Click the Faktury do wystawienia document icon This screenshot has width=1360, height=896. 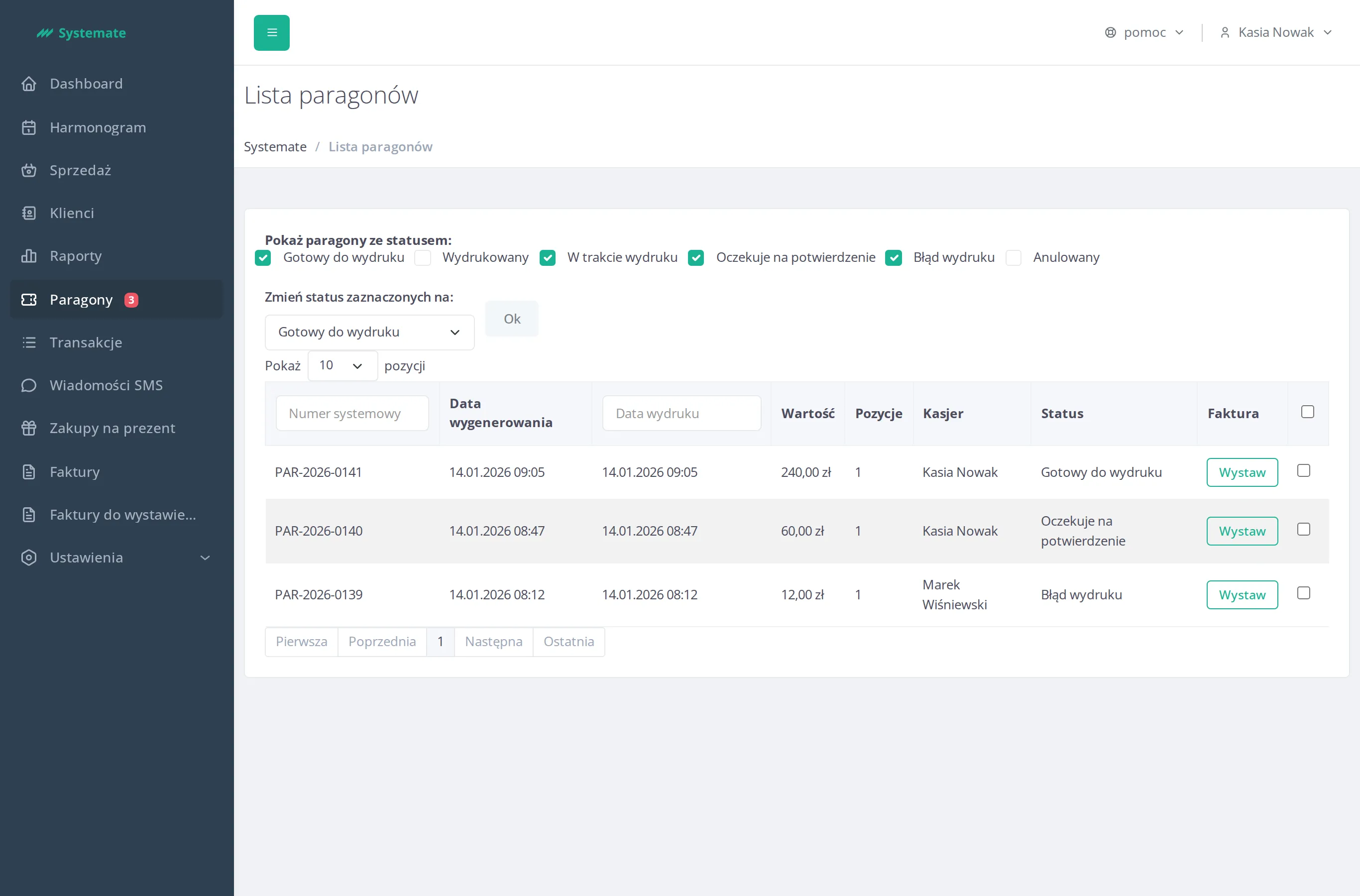(x=28, y=515)
